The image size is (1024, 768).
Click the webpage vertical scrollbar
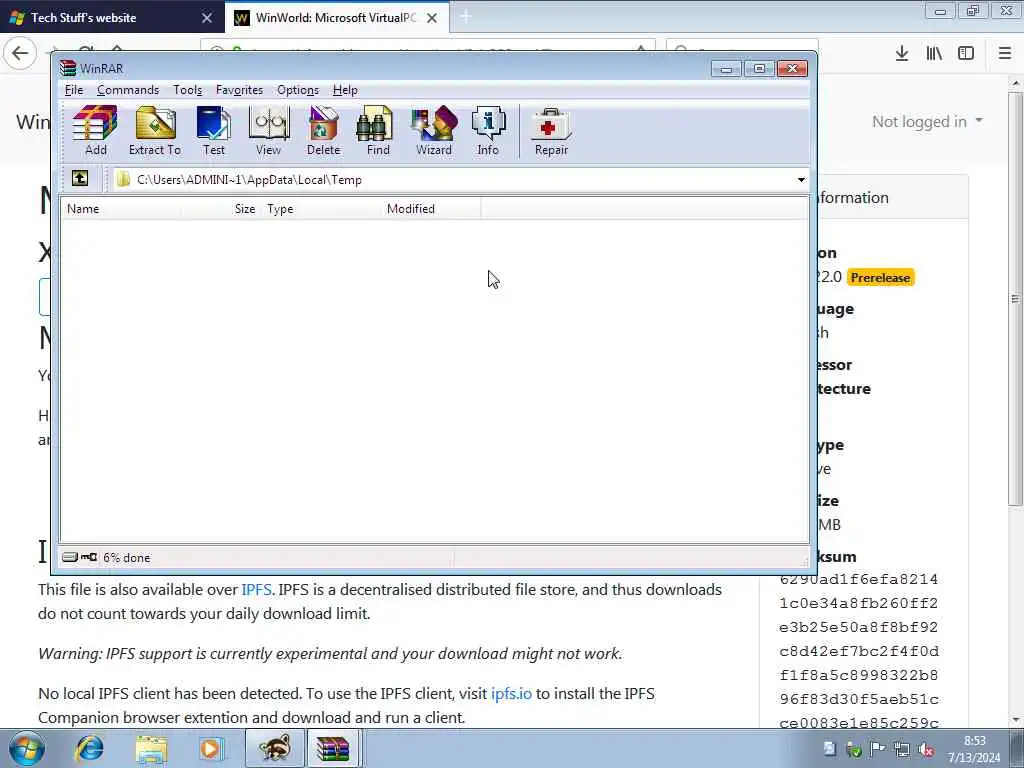(x=1015, y=298)
